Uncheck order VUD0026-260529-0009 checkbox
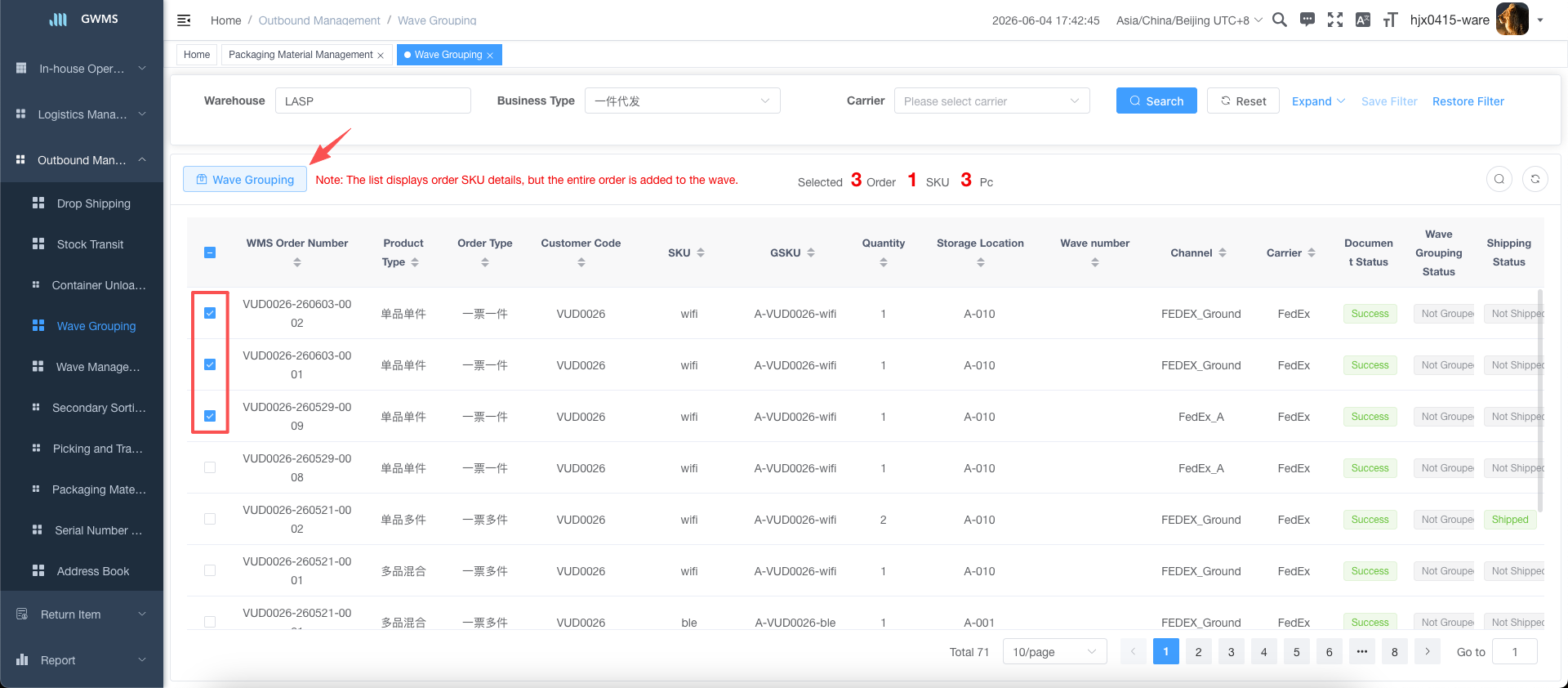 coord(210,416)
